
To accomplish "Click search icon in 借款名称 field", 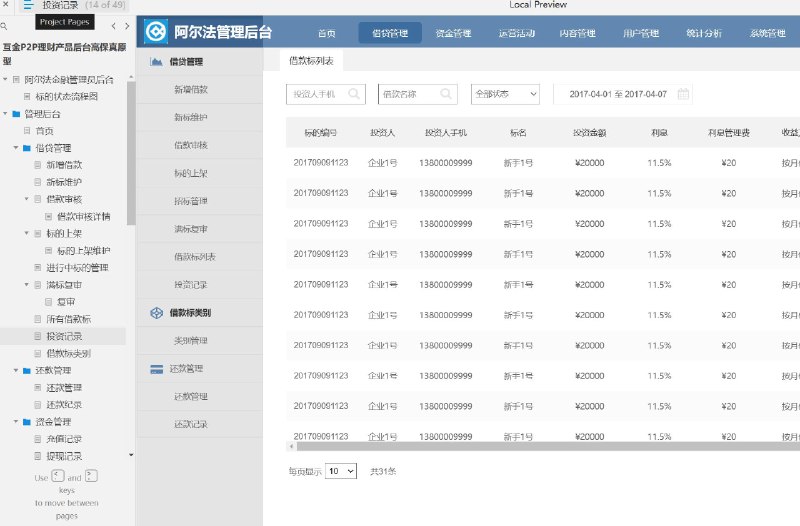I will 445,94.
